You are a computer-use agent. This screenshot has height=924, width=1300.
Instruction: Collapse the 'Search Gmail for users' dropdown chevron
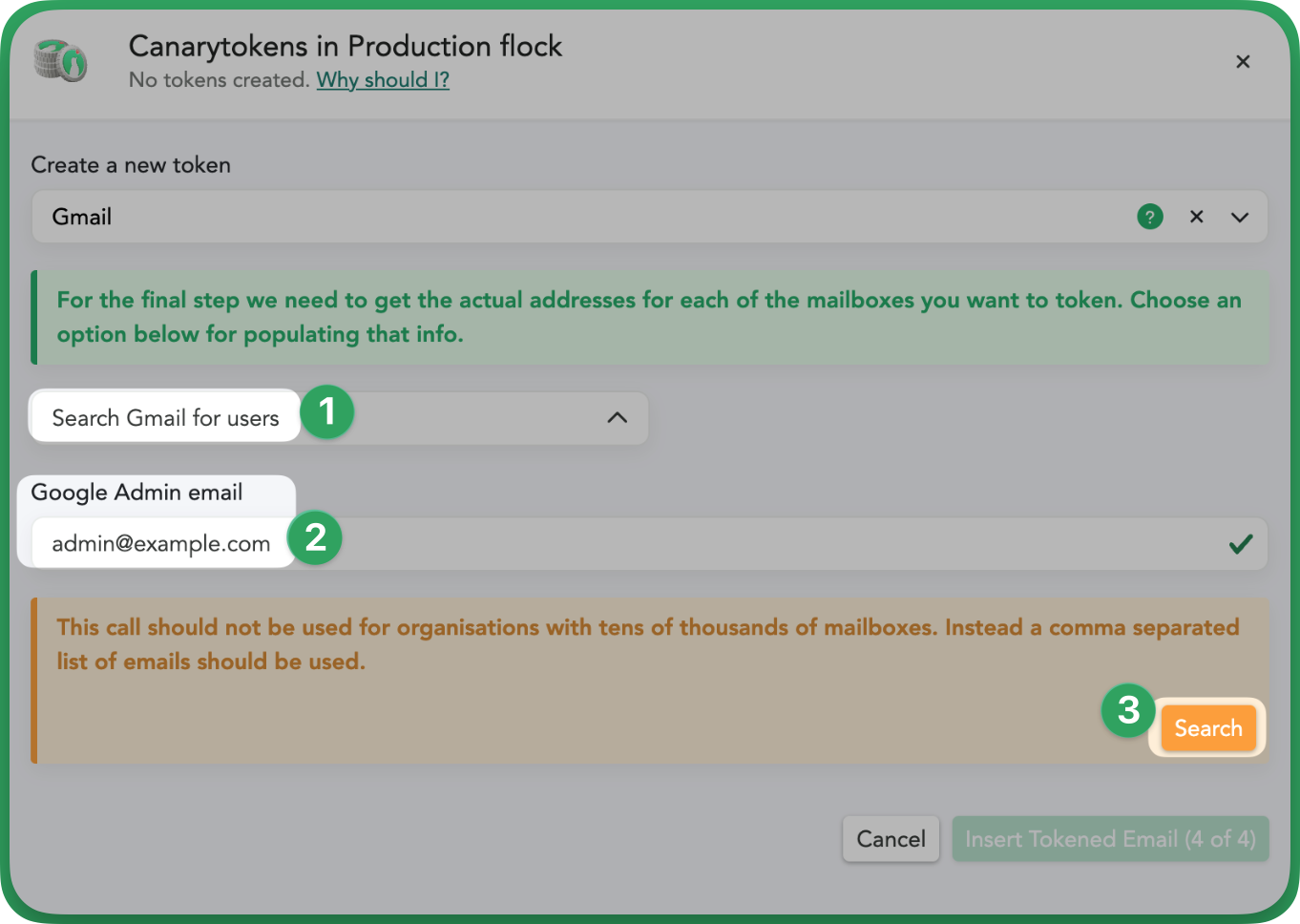click(618, 418)
